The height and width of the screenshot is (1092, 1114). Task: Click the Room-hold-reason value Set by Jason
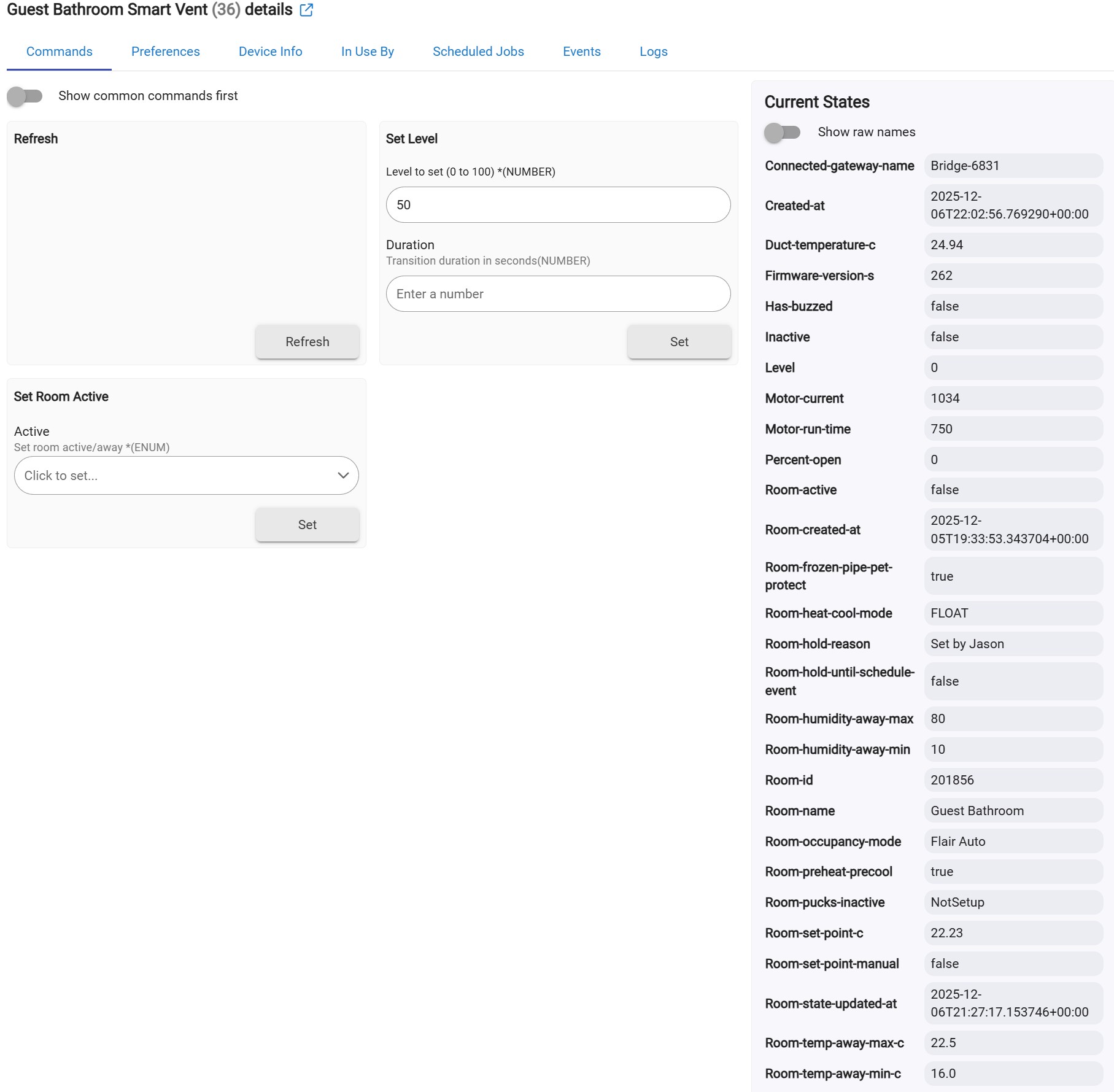[x=967, y=644]
